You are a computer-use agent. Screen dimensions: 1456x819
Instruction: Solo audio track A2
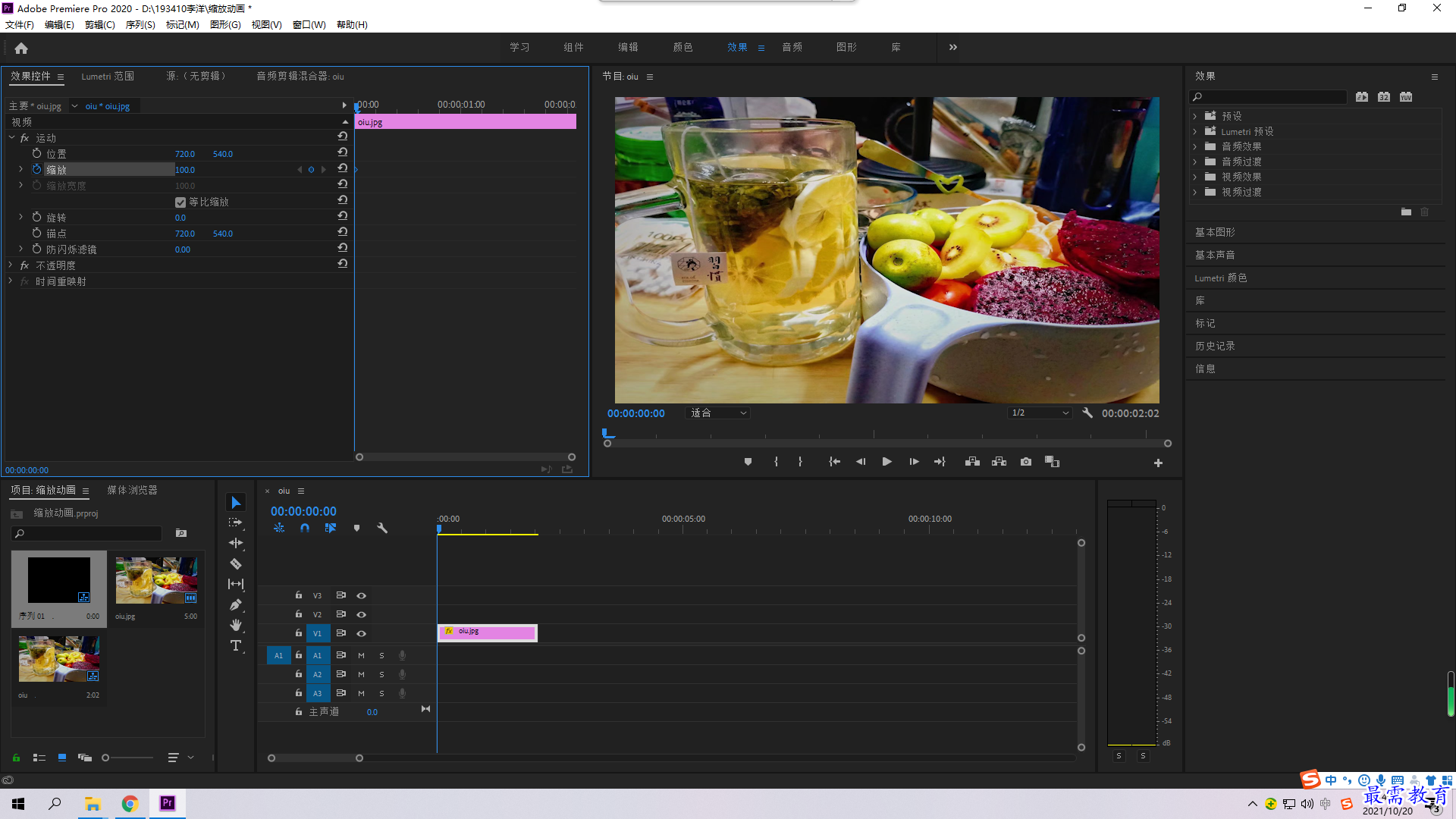click(x=381, y=674)
